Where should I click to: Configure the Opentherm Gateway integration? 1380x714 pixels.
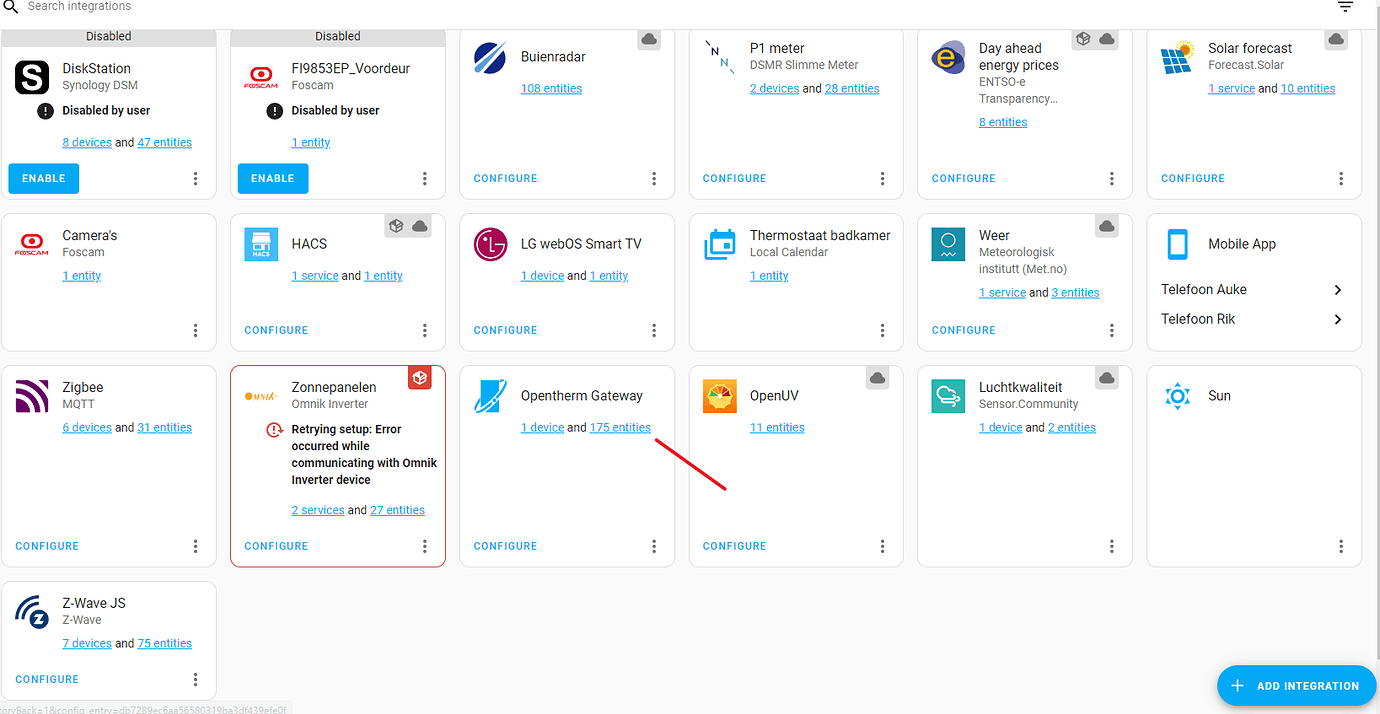point(505,546)
